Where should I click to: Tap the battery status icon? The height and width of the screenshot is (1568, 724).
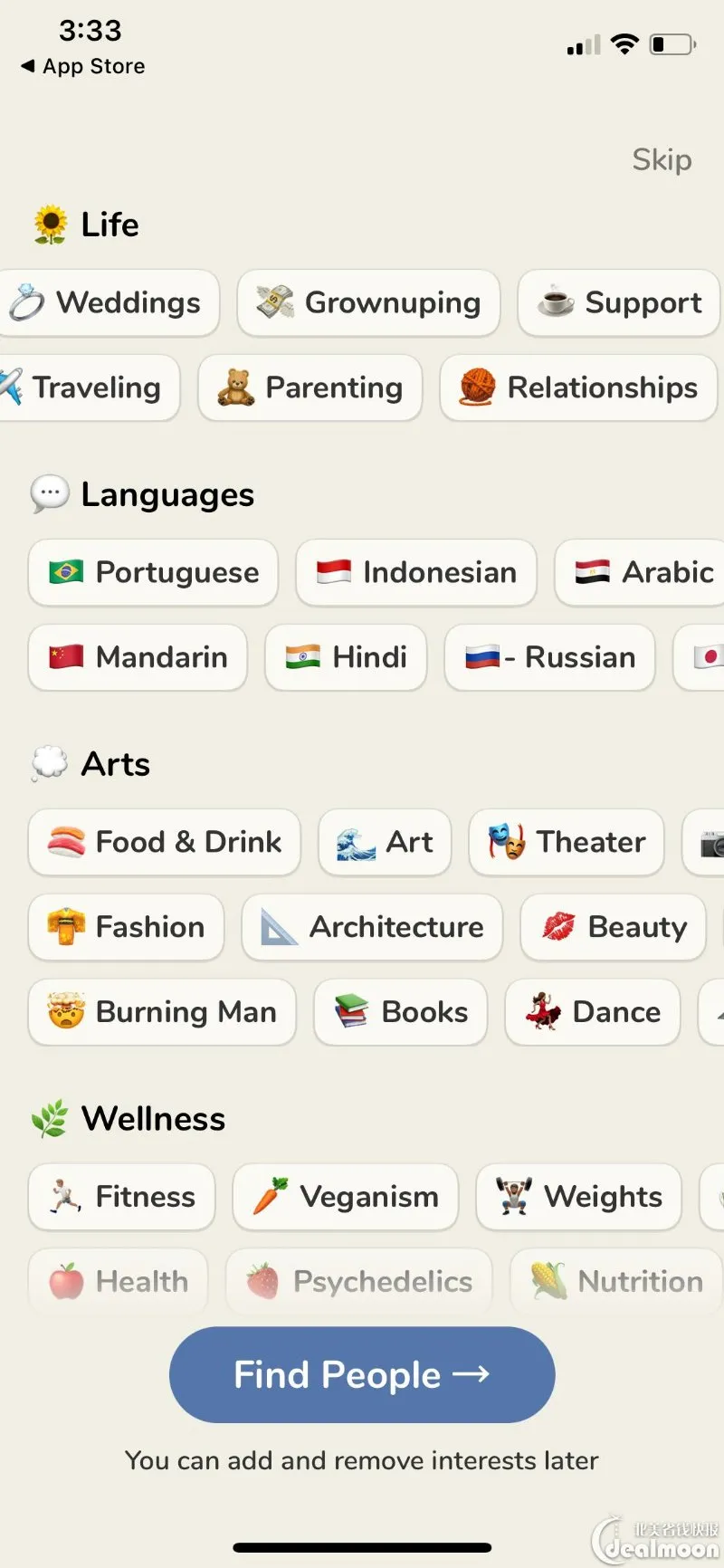coord(671,44)
